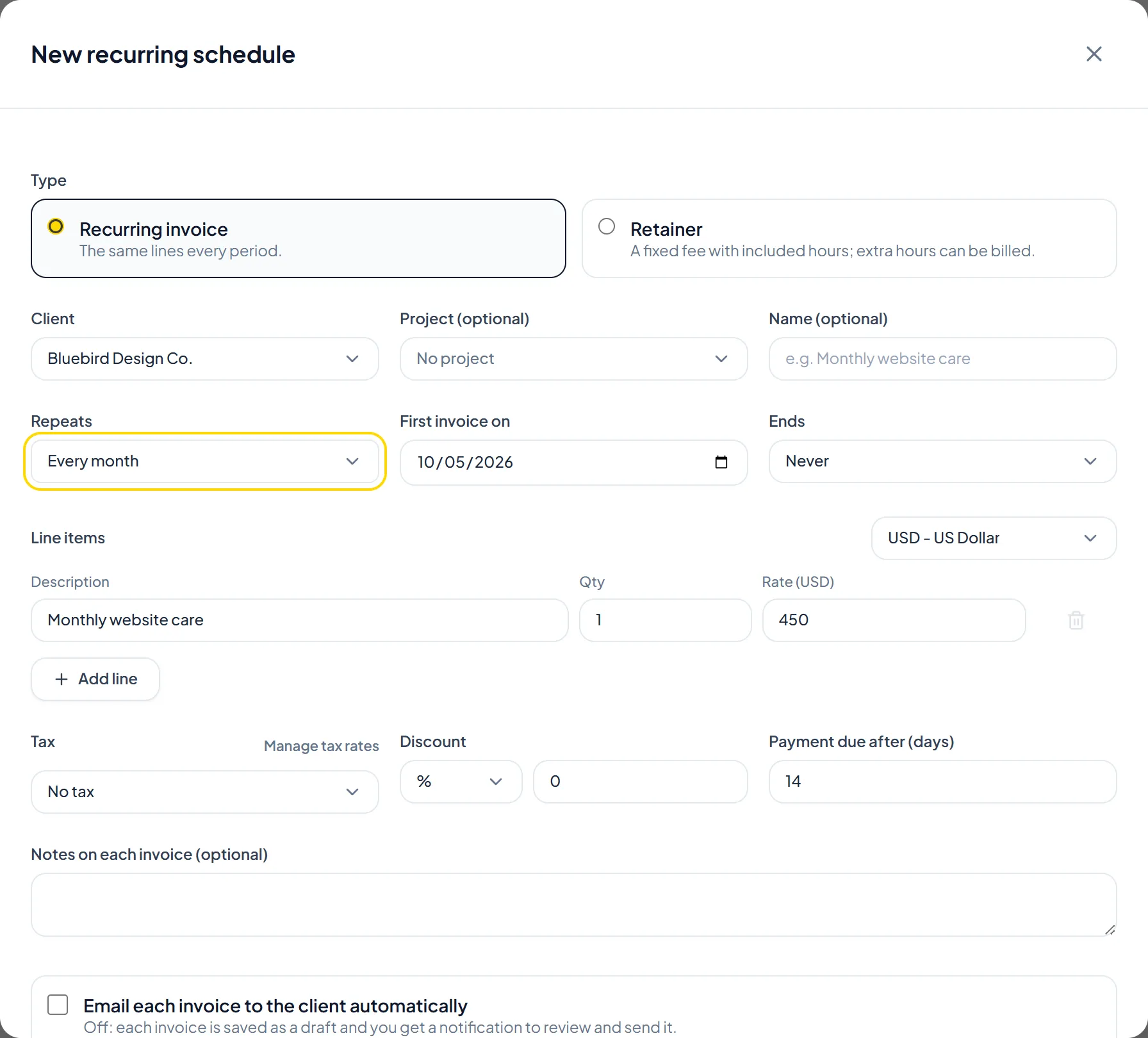
Task: Edit the Rate (USD) field showing 450
Action: pos(894,620)
